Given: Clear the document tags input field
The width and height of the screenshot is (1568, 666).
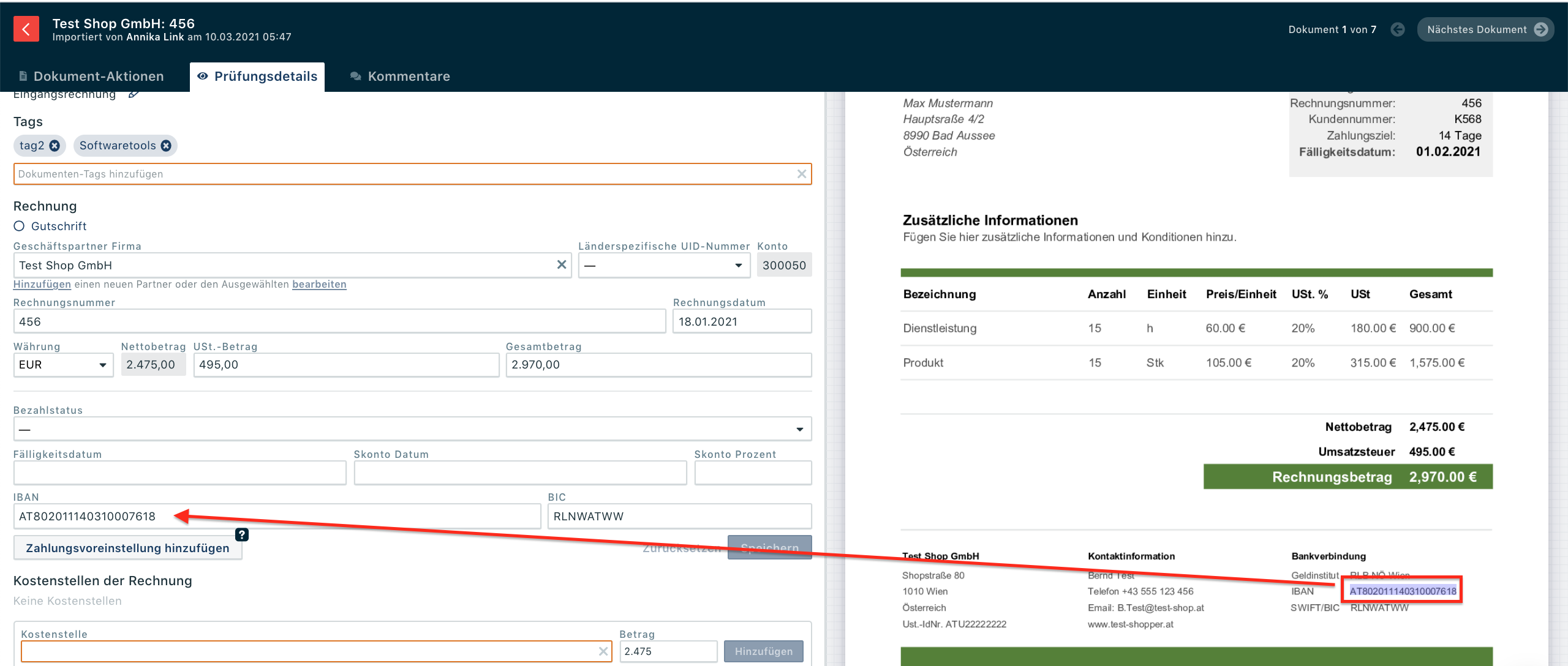Looking at the screenshot, I should pyautogui.click(x=801, y=174).
